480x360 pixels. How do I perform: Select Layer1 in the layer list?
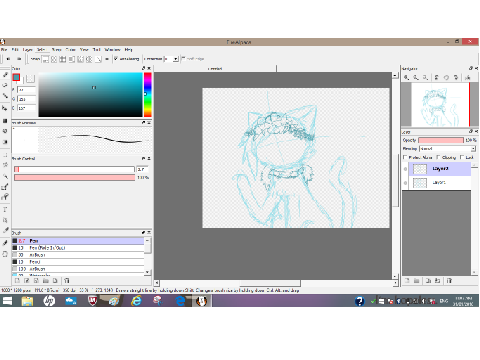point(440,183)
